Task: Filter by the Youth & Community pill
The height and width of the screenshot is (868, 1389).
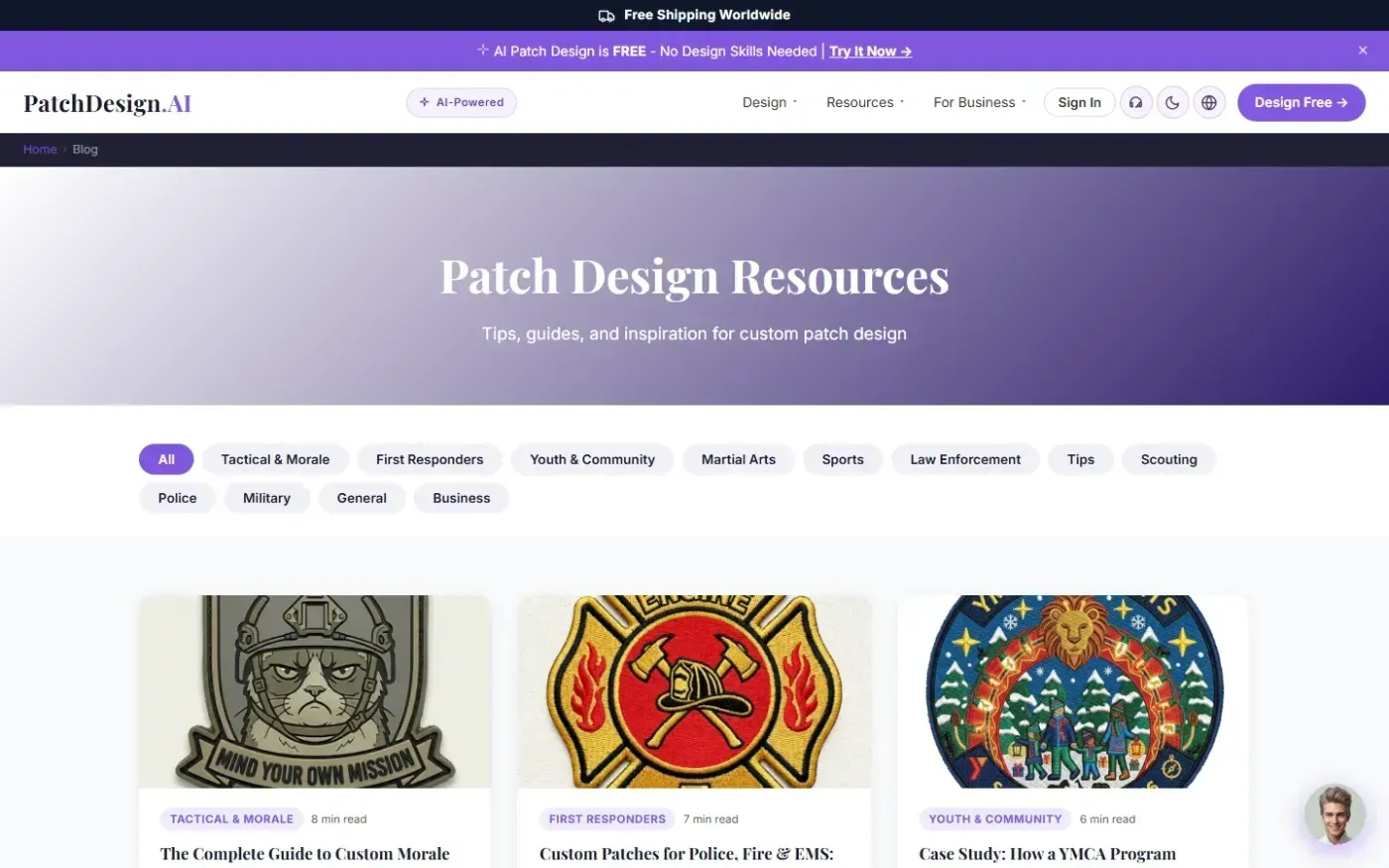Action: [592, 459]
